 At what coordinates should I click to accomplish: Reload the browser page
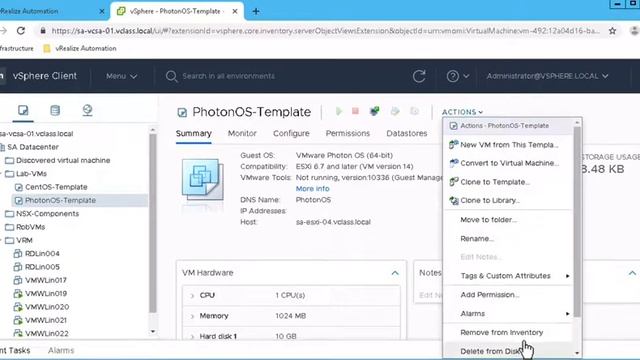click(x=21, y=31)
